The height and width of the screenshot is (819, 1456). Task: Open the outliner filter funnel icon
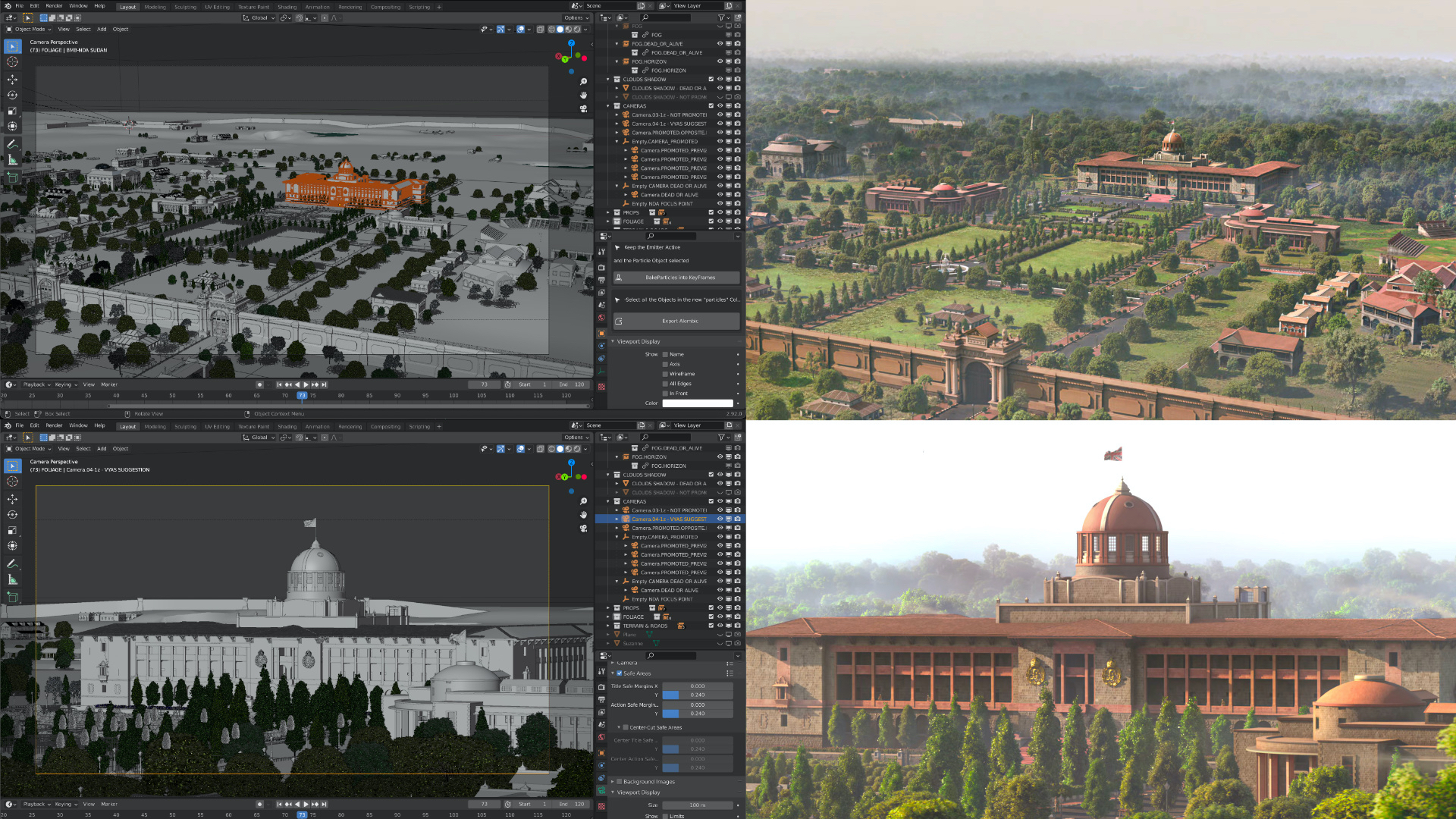point(722,17)
